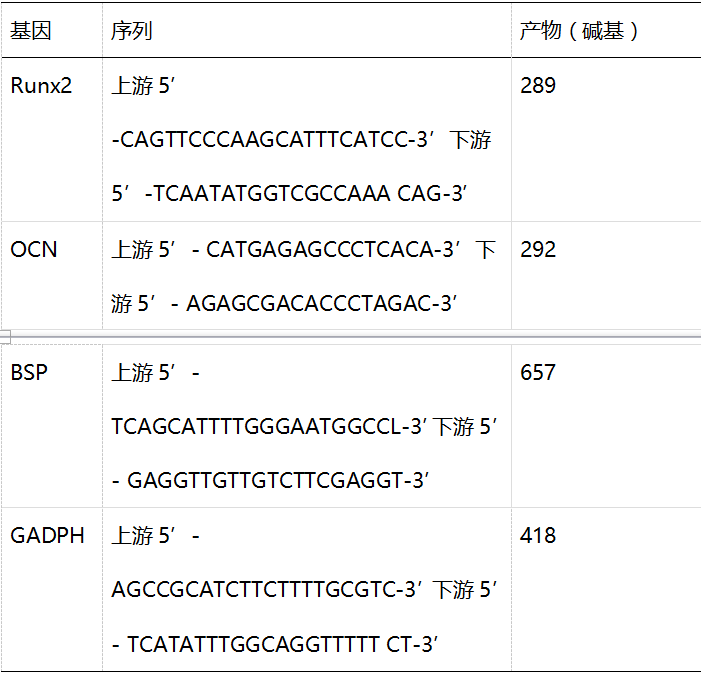Click the small page-break marker at left edge
Viewport: 701px width, 675px height.
[x=4, y=336]
